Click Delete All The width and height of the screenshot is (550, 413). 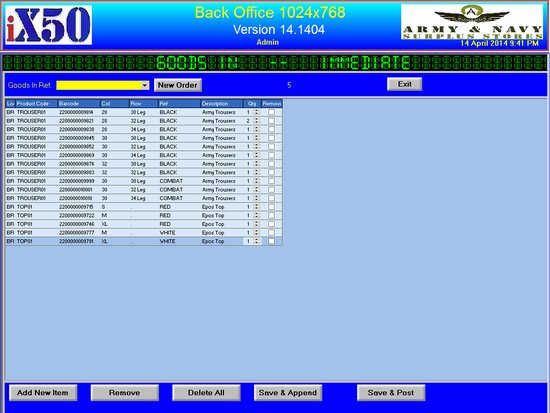206,393
